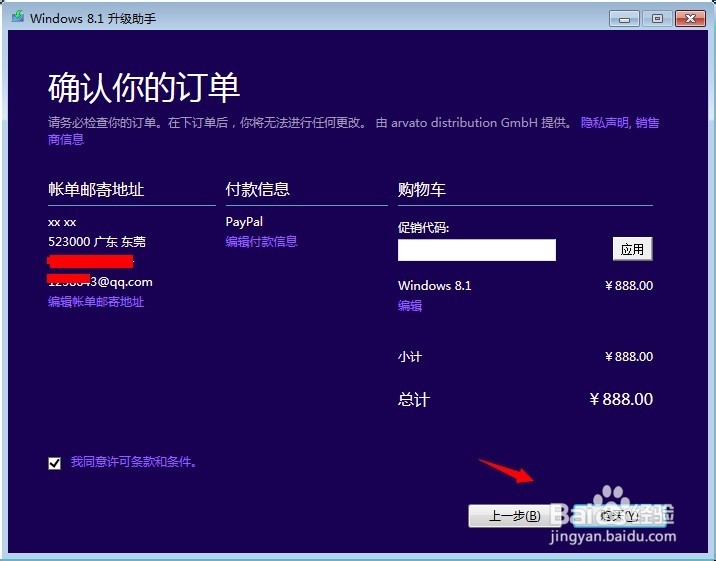This screenshot has height=561, width=716.
Task: Close the upgrade assistant window
Action: pos(690,19)
